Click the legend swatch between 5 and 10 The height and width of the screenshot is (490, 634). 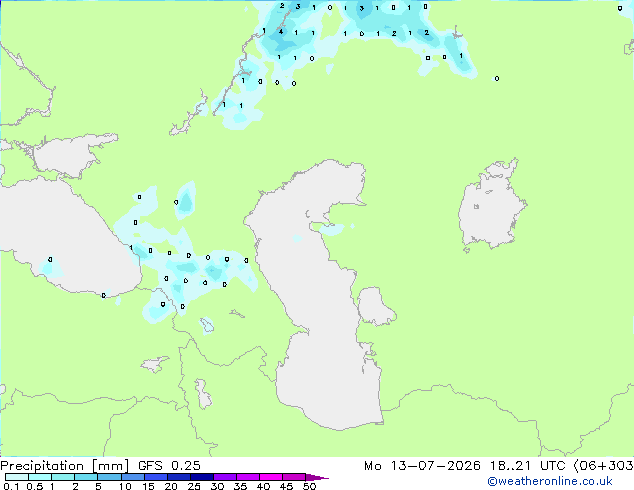110,477
